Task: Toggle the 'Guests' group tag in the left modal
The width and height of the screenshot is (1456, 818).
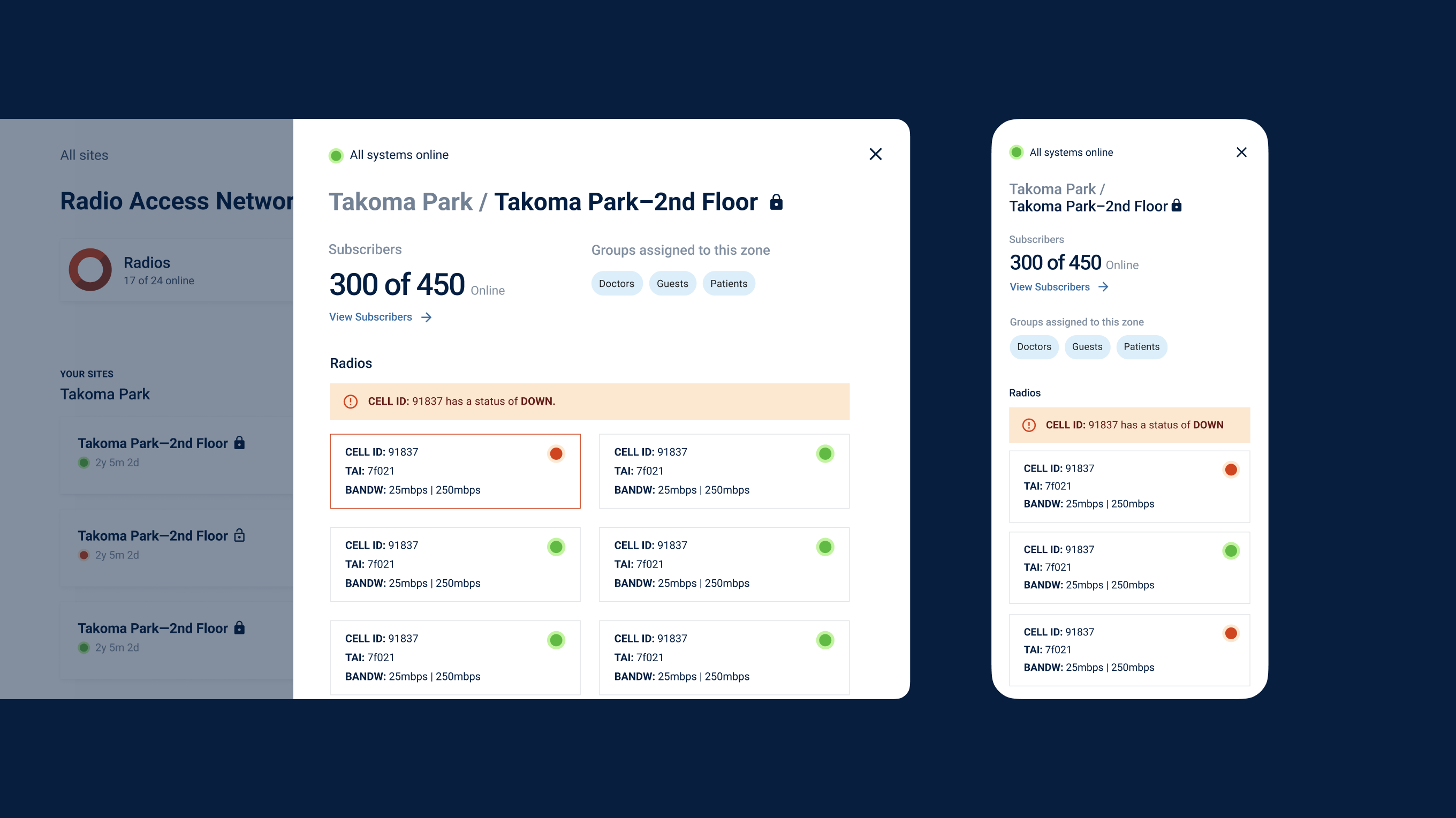Action: 672,283
